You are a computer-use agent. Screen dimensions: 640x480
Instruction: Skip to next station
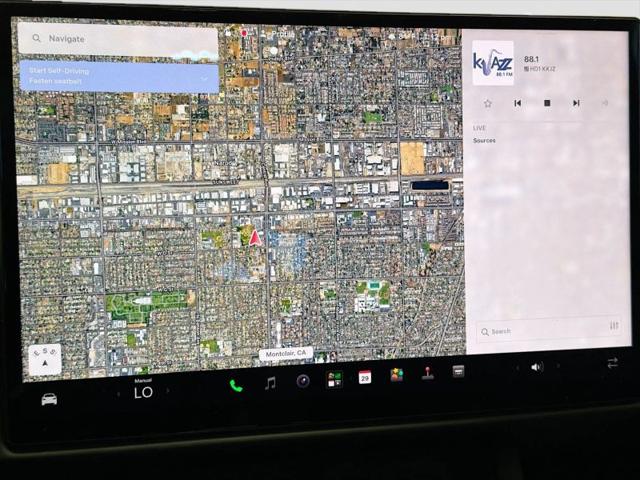tap(576, 103)
